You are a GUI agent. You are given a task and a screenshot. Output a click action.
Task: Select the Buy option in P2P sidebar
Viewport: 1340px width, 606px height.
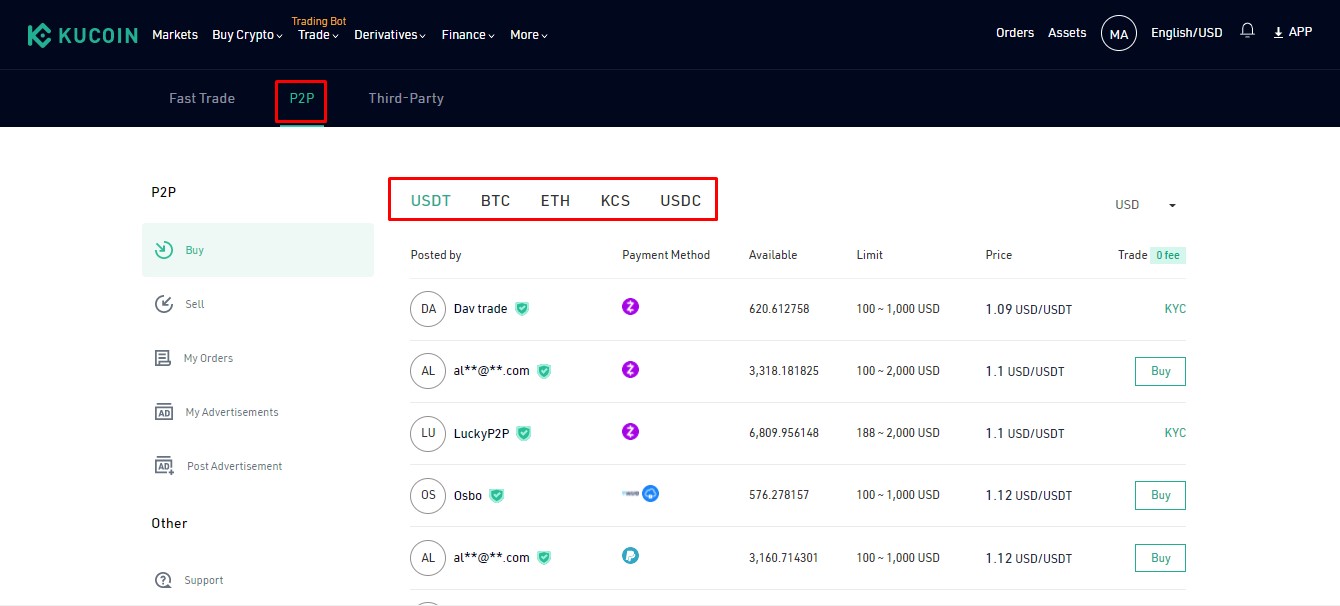click(193, 249)
